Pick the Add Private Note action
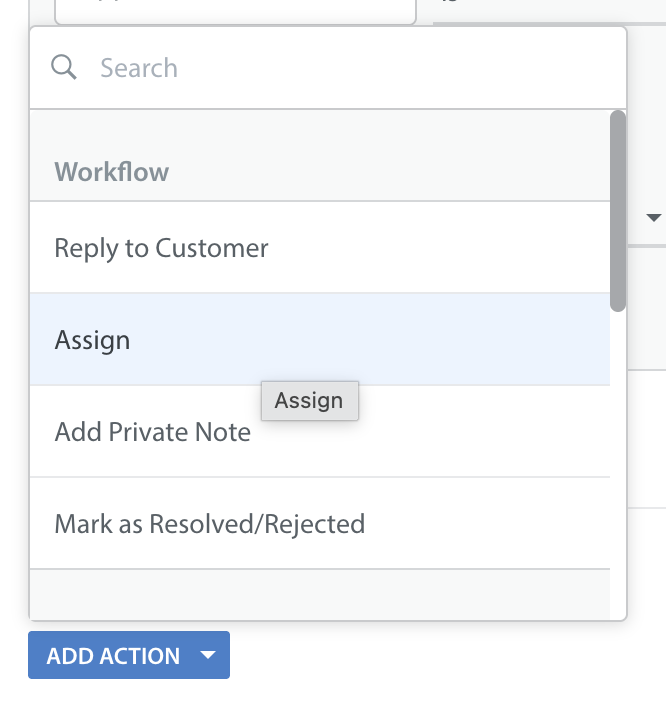Image resolution: width=666 pixels, height=714 pixels. [x=153, y=432]
